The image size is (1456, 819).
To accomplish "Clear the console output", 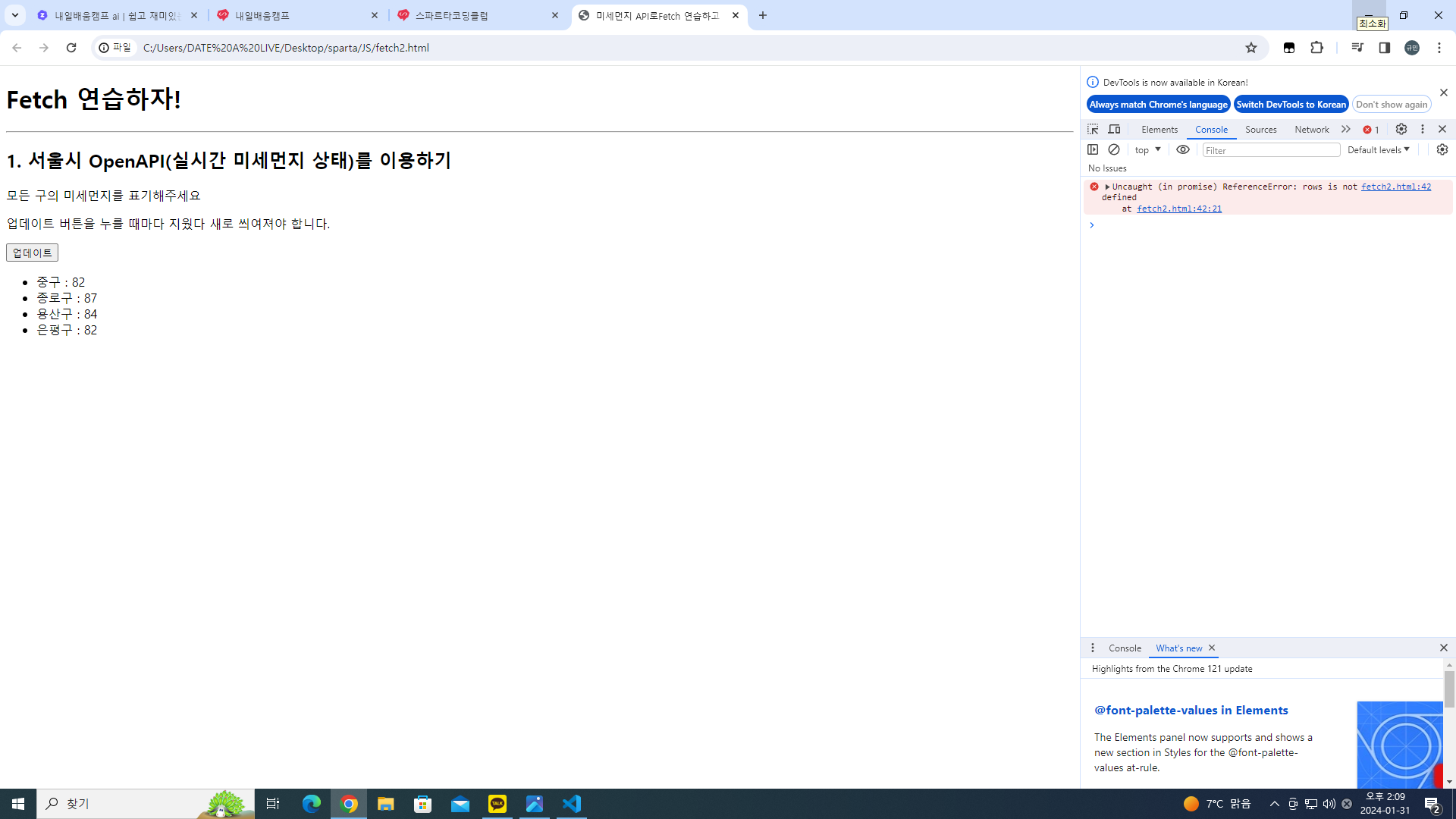I will pos(1114,149).
